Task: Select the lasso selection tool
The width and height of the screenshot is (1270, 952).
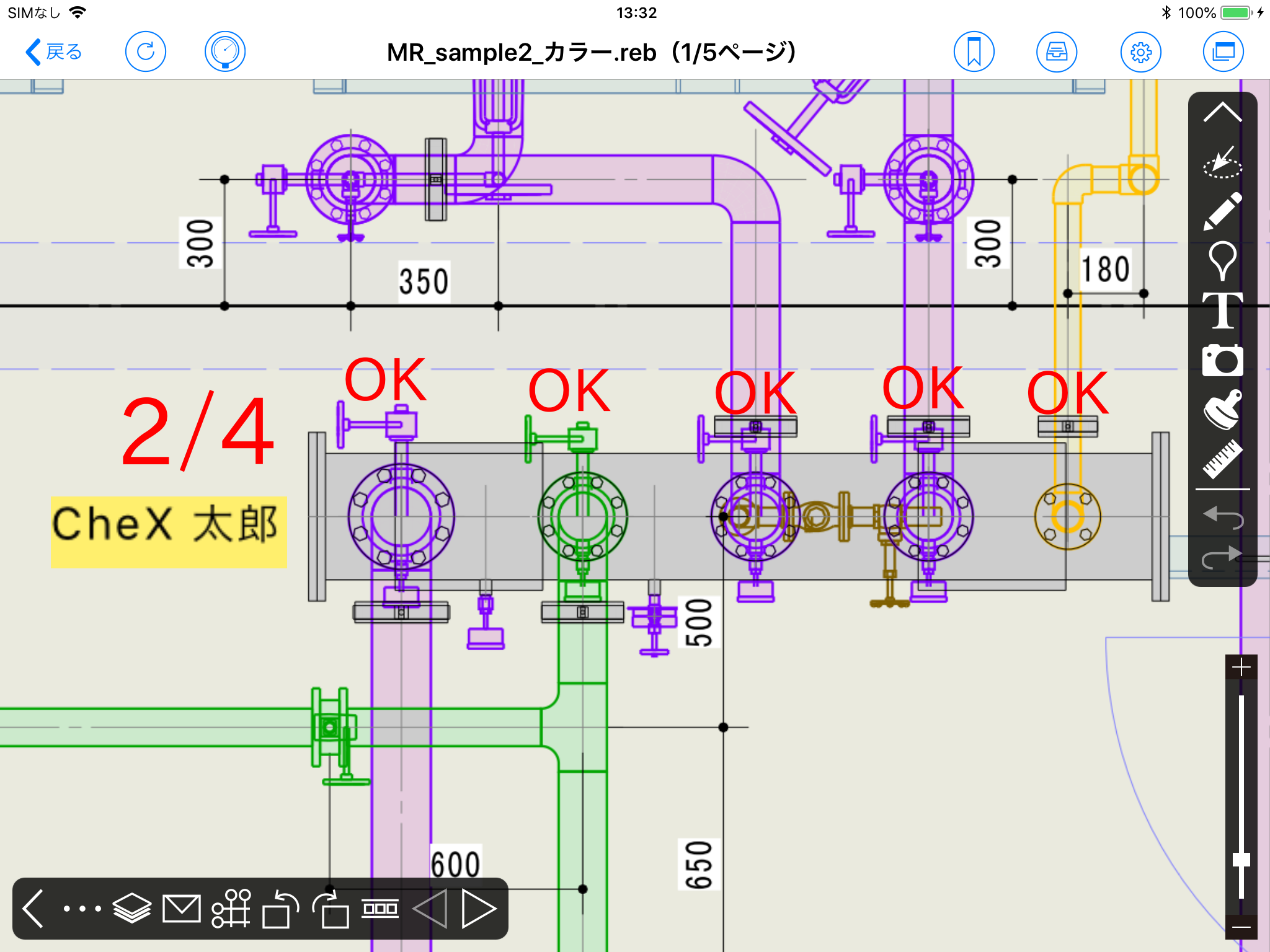Action: click(x=1222, y=163)
